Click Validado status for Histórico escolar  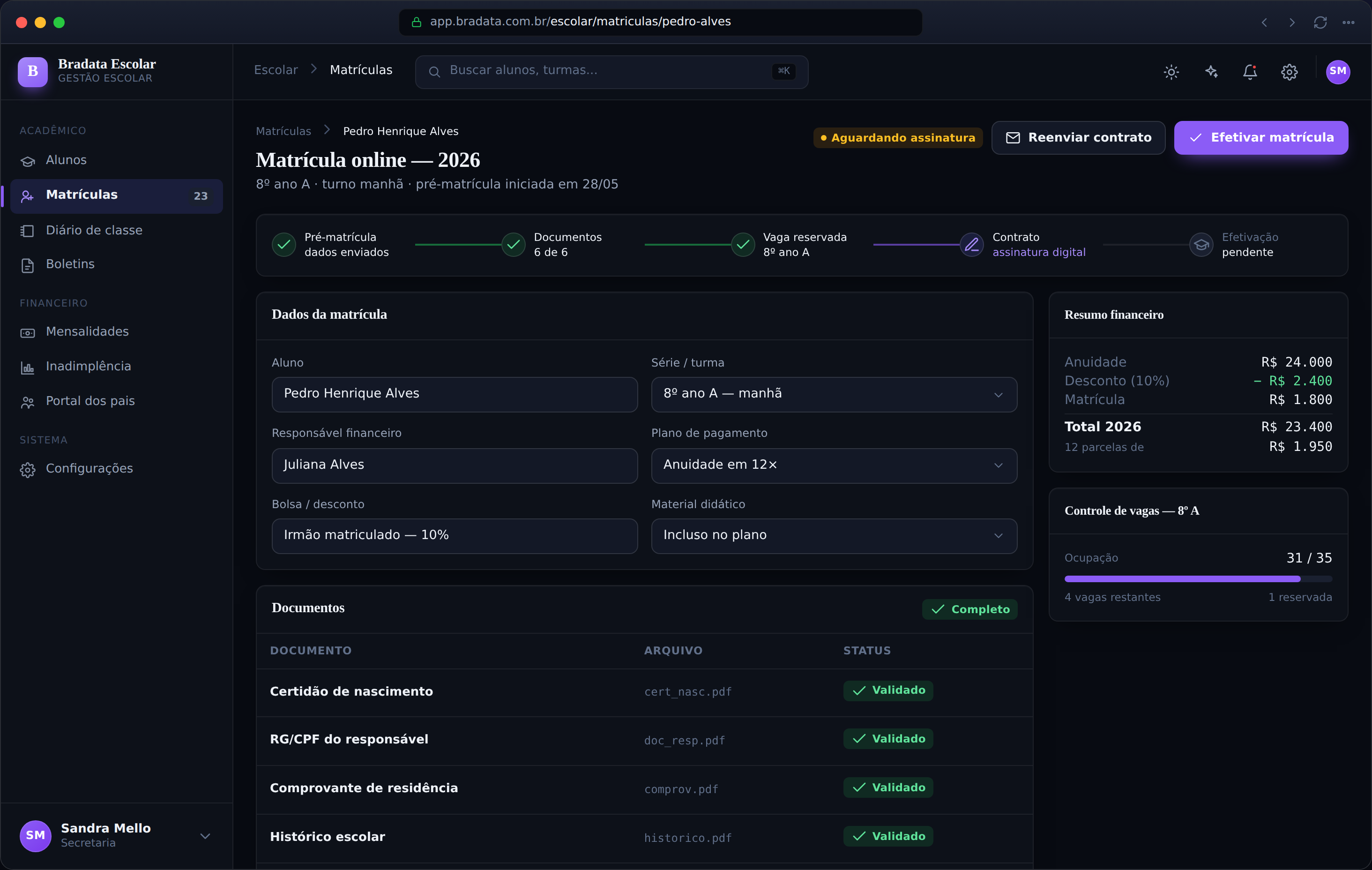click(887, 836)
